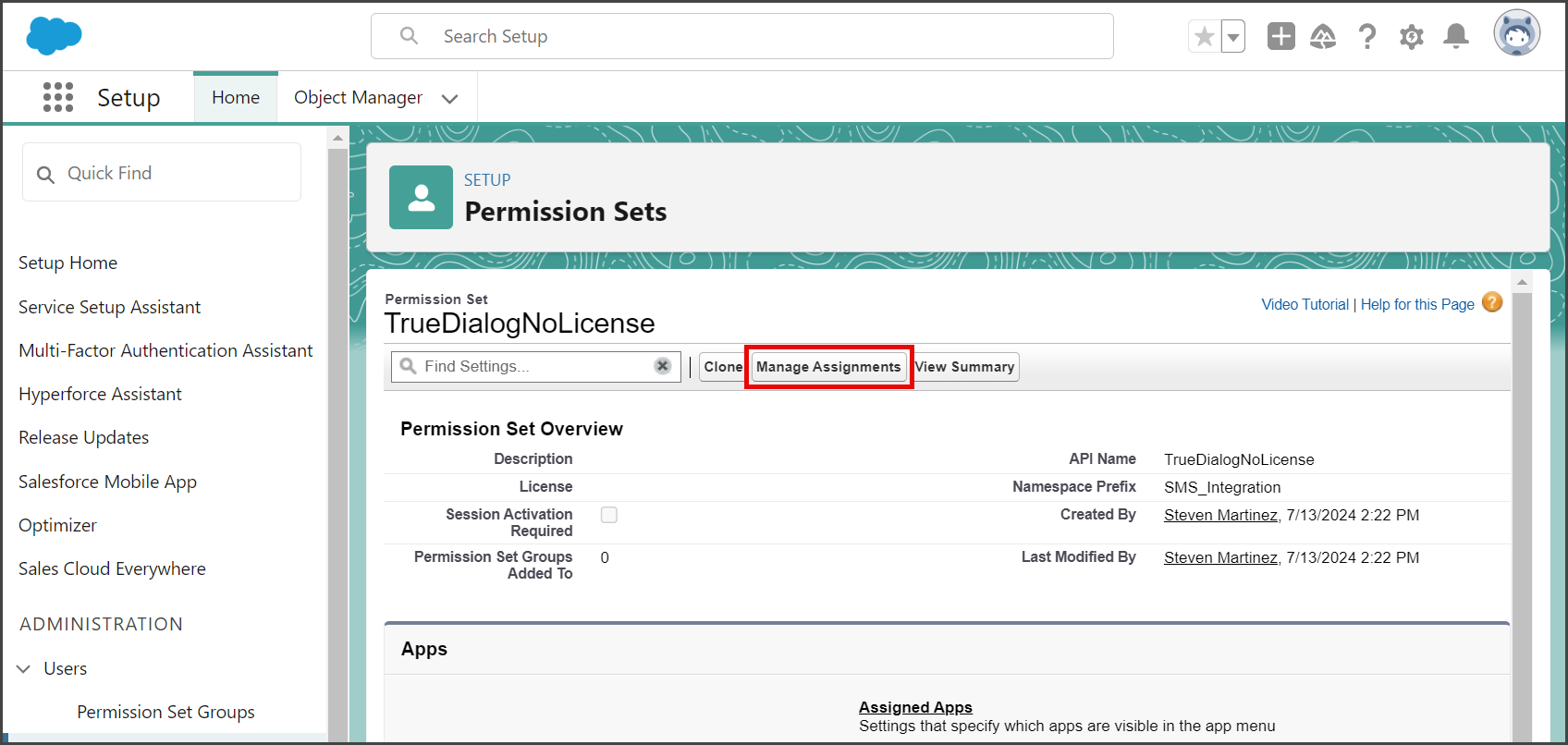Image resolution: width=1568 pixels, height=745 pixels.
Task: Open Multi-Factor Authentication Assistant
Action: pos(165,350)
